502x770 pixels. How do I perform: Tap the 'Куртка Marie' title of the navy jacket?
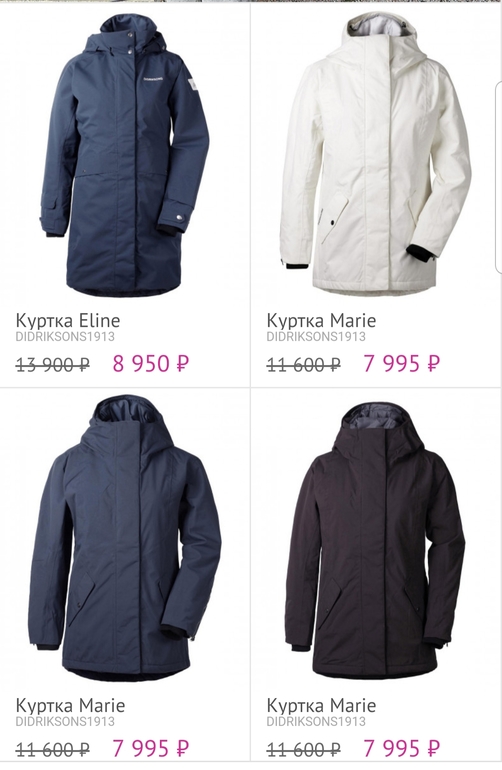(70, 706)
